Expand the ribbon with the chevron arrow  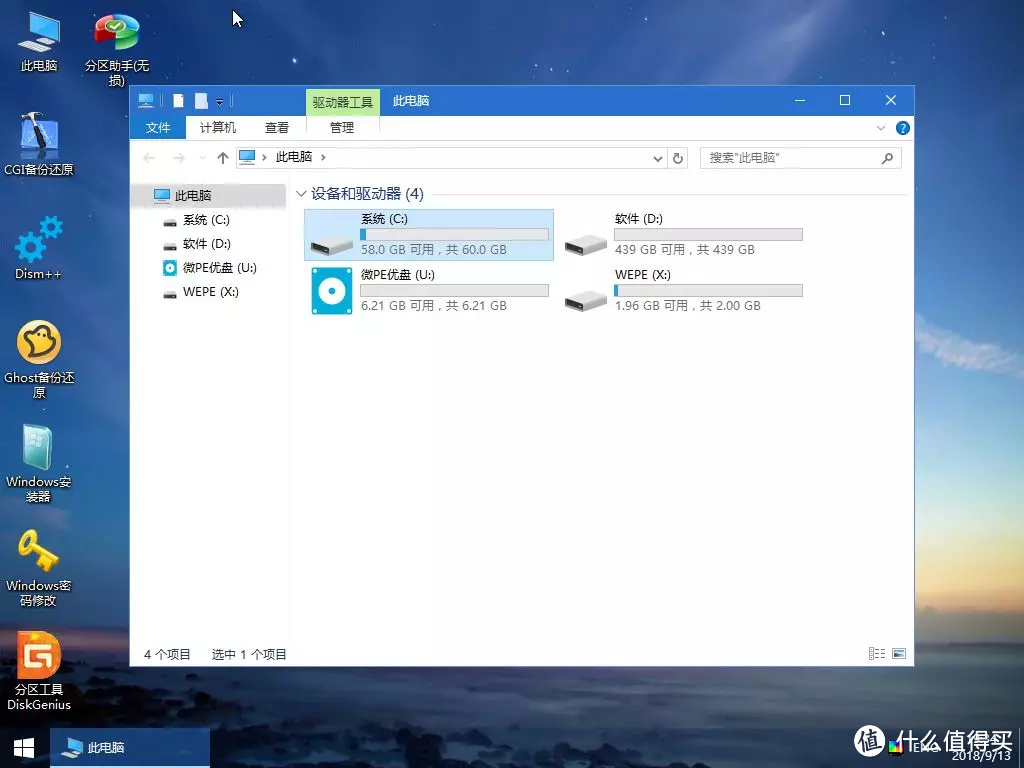point(879,128)
